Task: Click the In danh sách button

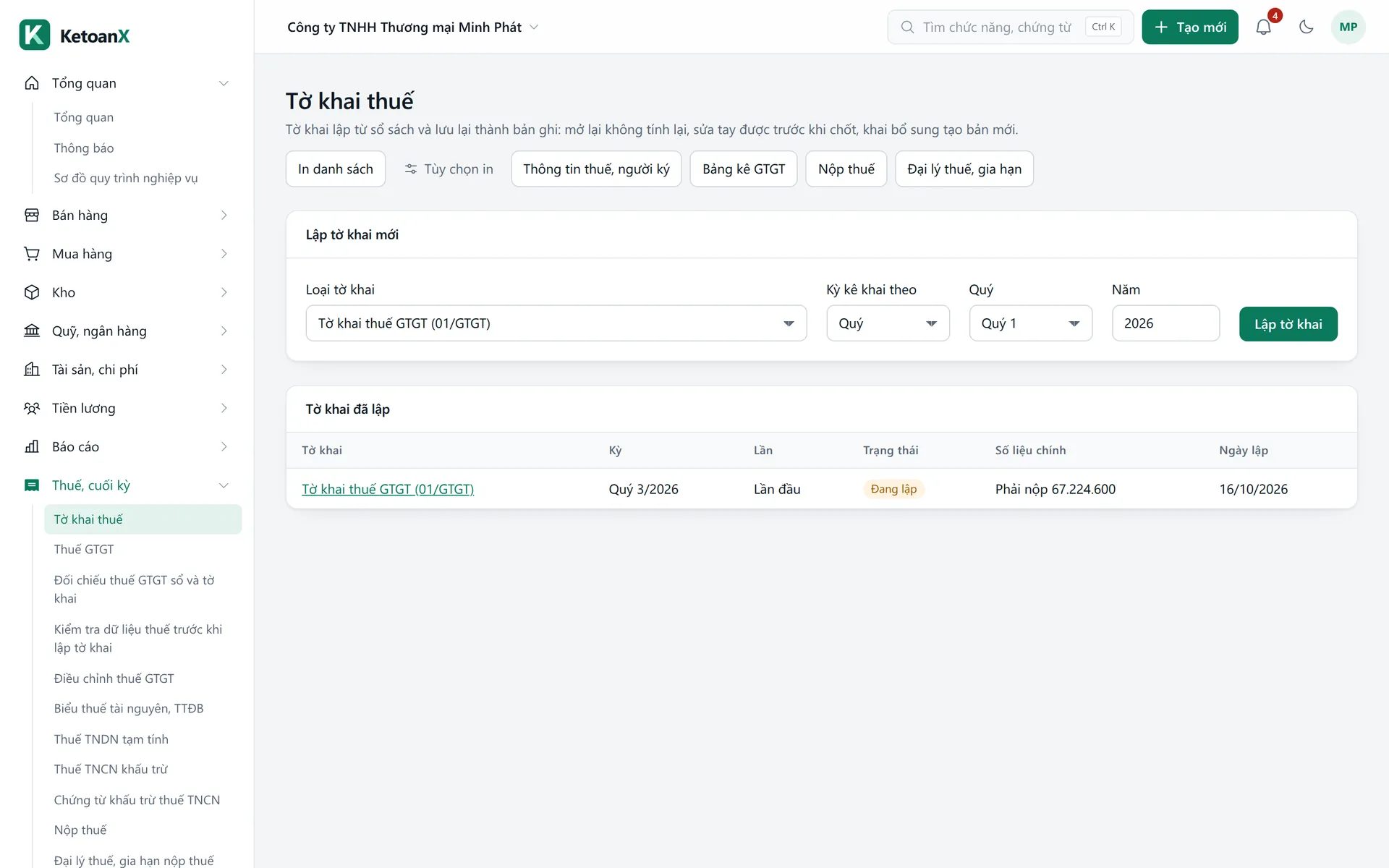Action: pyautogui.click(x=336, y=169)
